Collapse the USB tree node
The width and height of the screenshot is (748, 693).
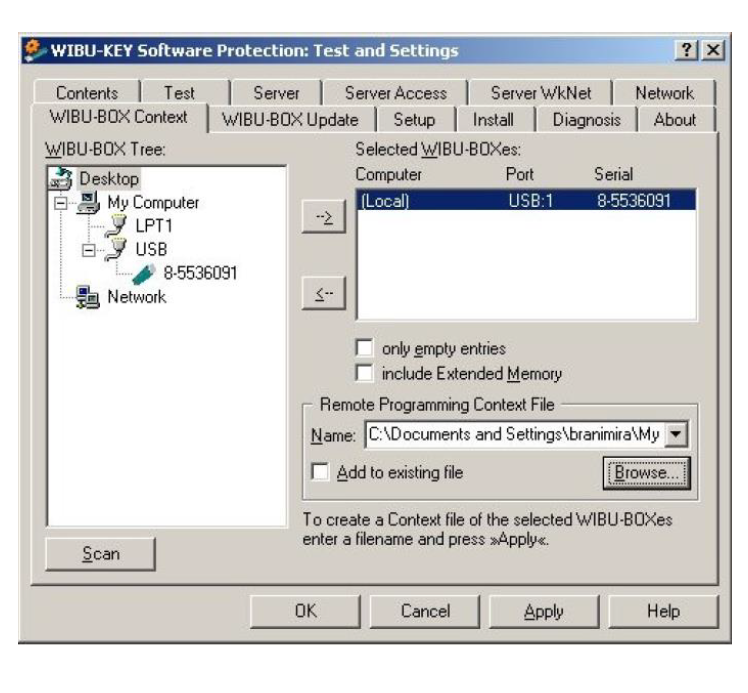click(x=88, y=250)
